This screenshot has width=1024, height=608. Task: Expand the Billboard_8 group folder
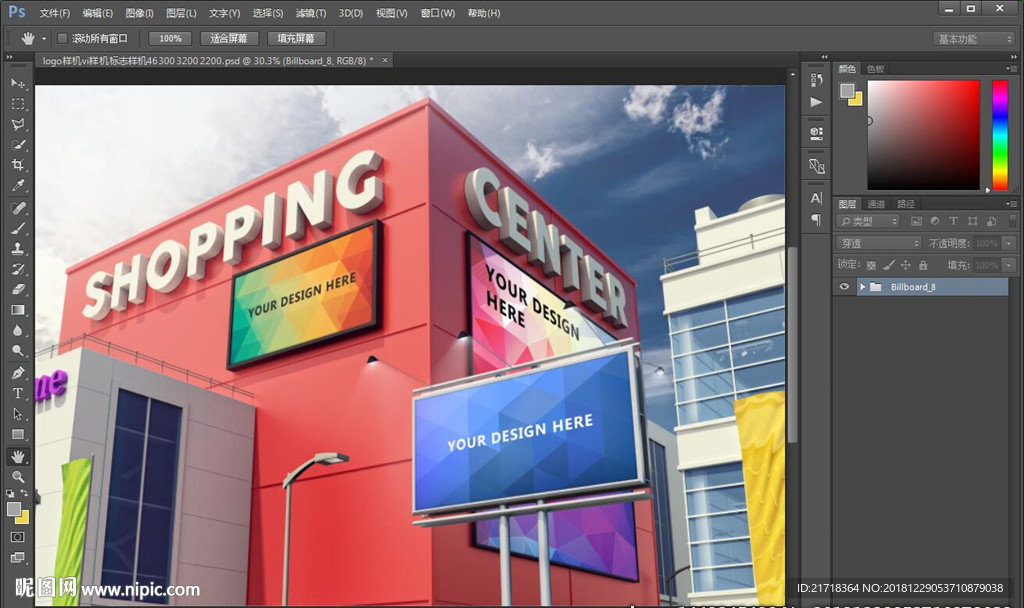point(862,287)
